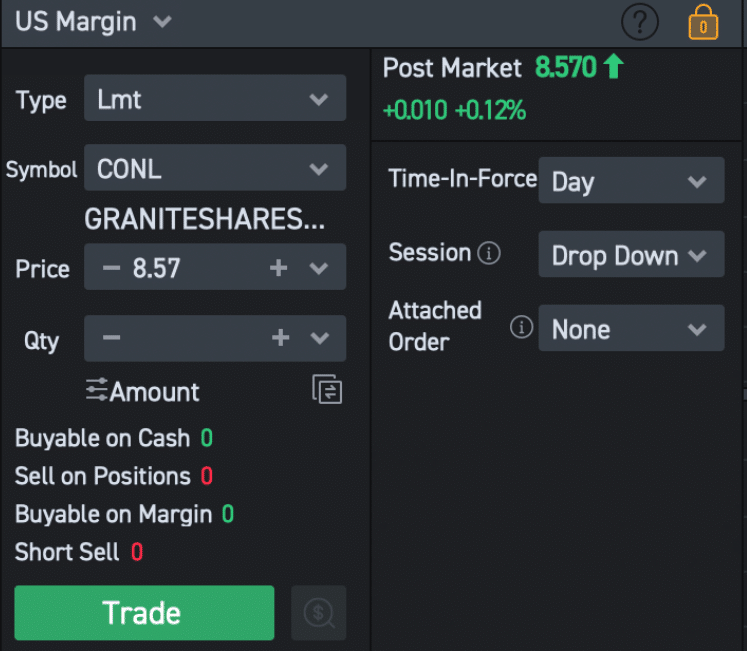The image size is (747, 651).
Task: Open the Attached Order None dropdown
Action: click(x=631, y=328)
